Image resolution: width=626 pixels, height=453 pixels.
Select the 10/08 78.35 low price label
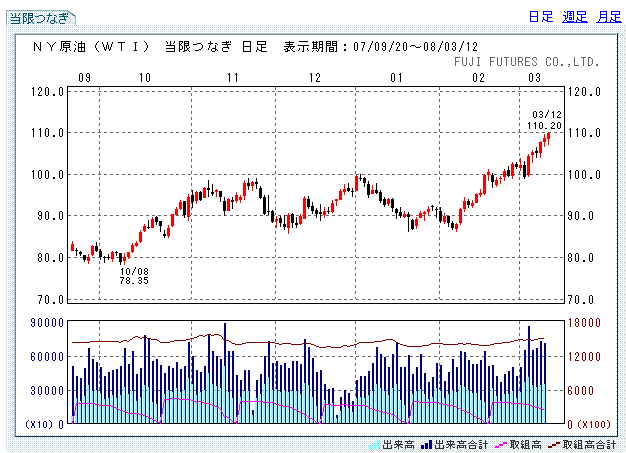(x=134, y=276)
